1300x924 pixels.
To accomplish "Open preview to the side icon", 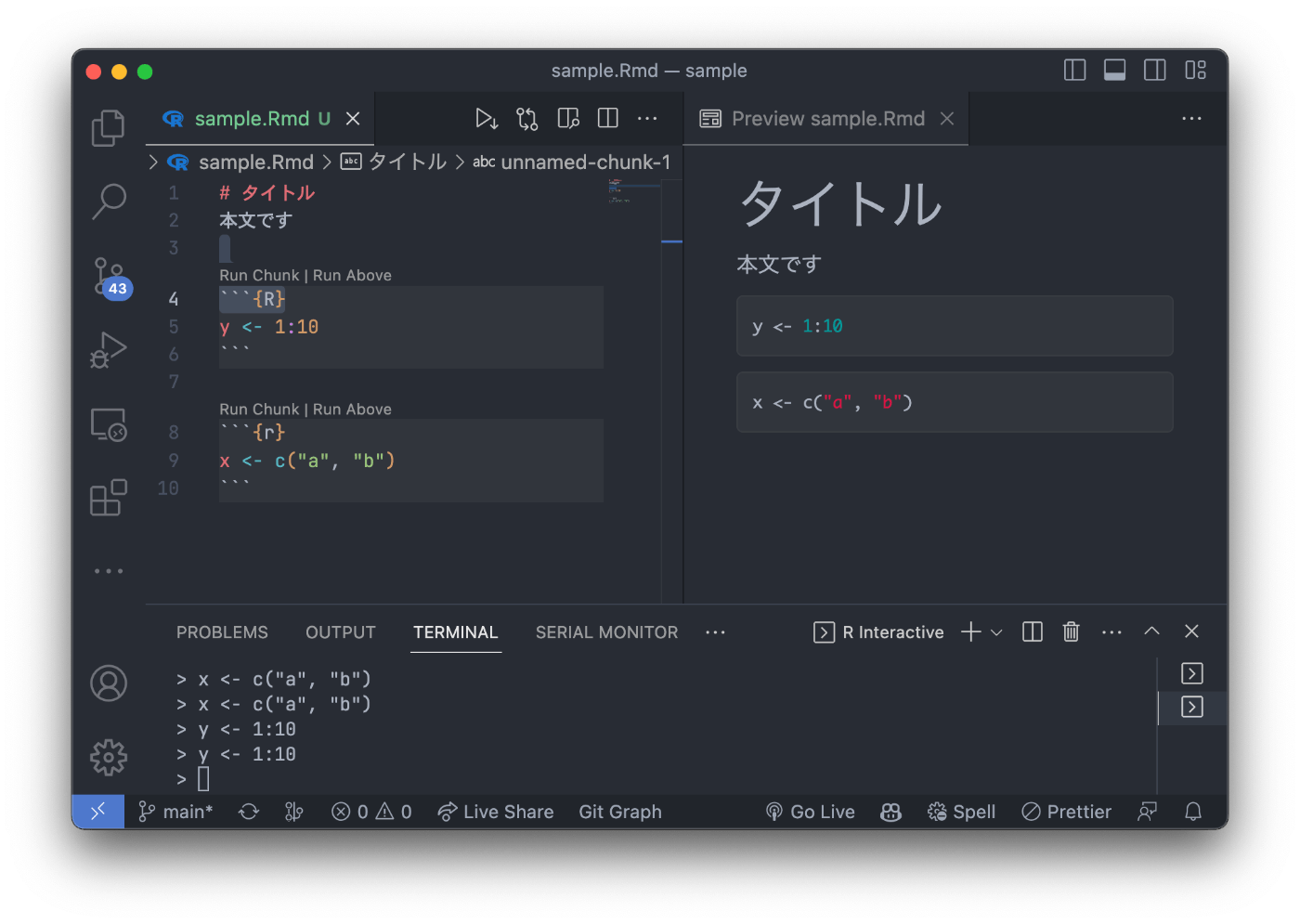I will click(x=568, y=119).
